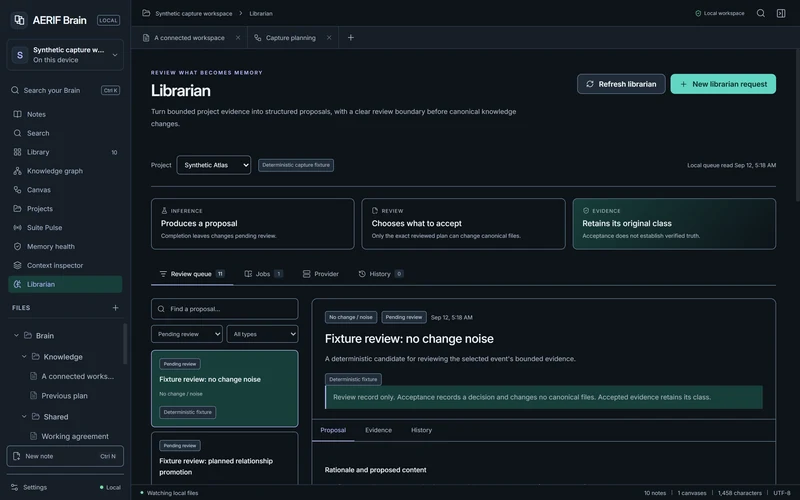The height and width of the screenshot is (500, 800).
Task: Click 'Search your Brain' box
Action: (65, 90)
